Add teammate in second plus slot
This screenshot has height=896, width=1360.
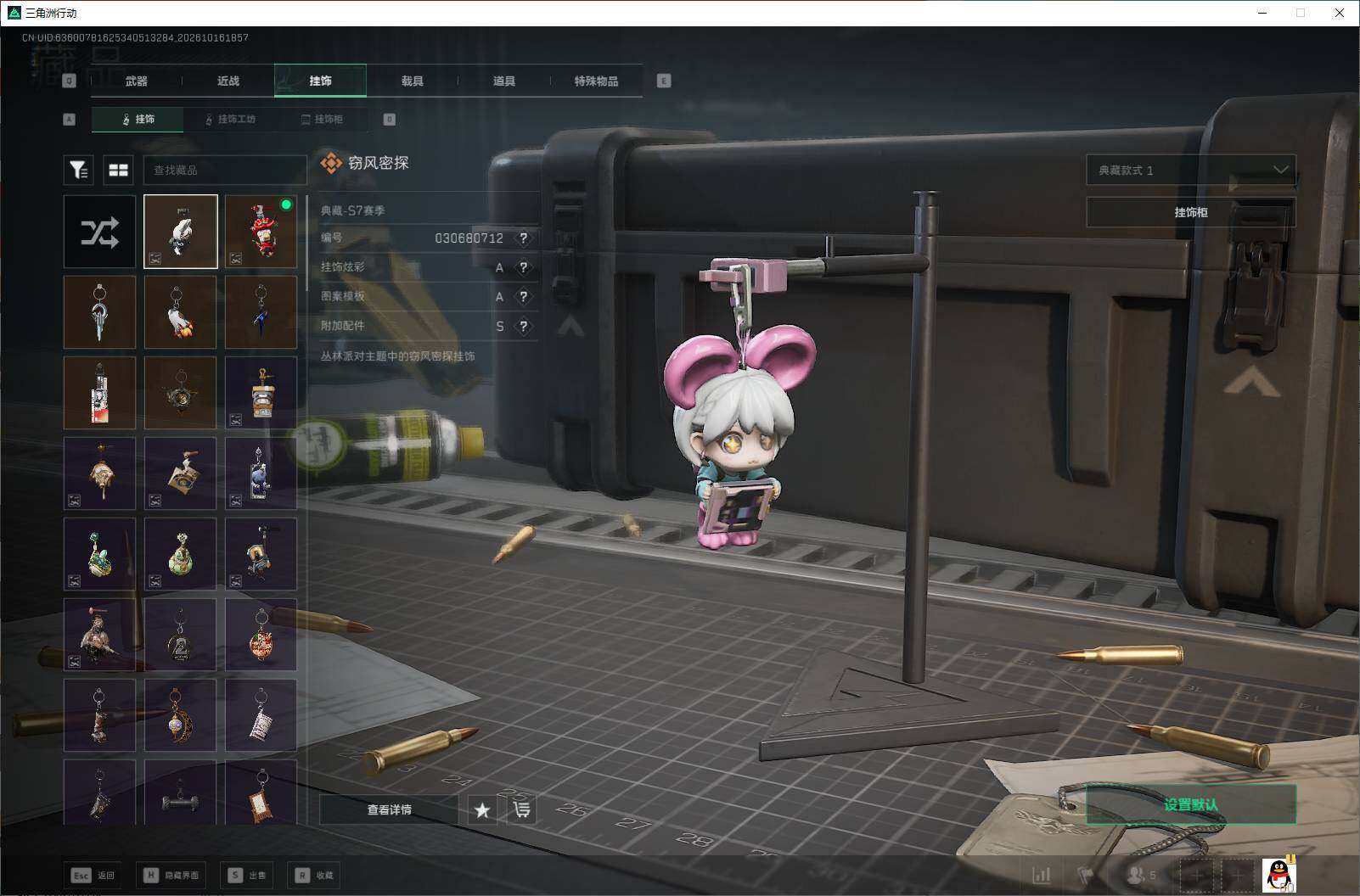1237,875
